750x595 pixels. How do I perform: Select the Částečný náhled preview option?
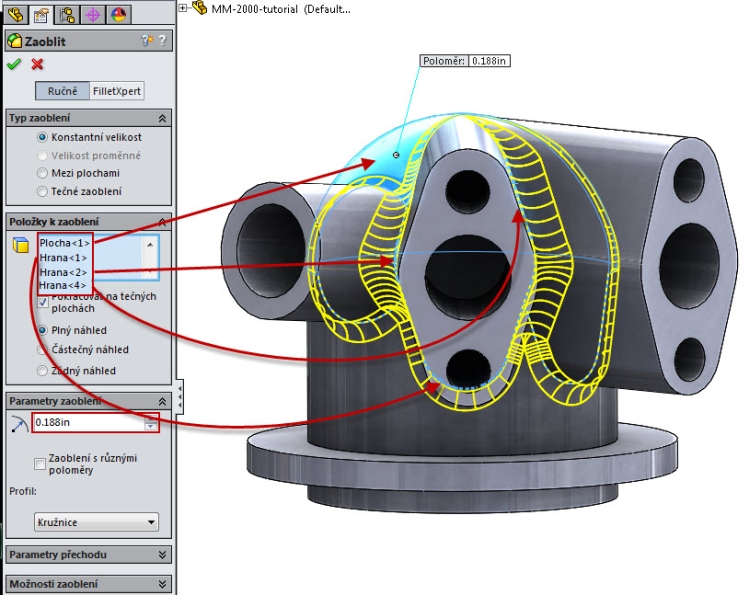coord(42,350)
